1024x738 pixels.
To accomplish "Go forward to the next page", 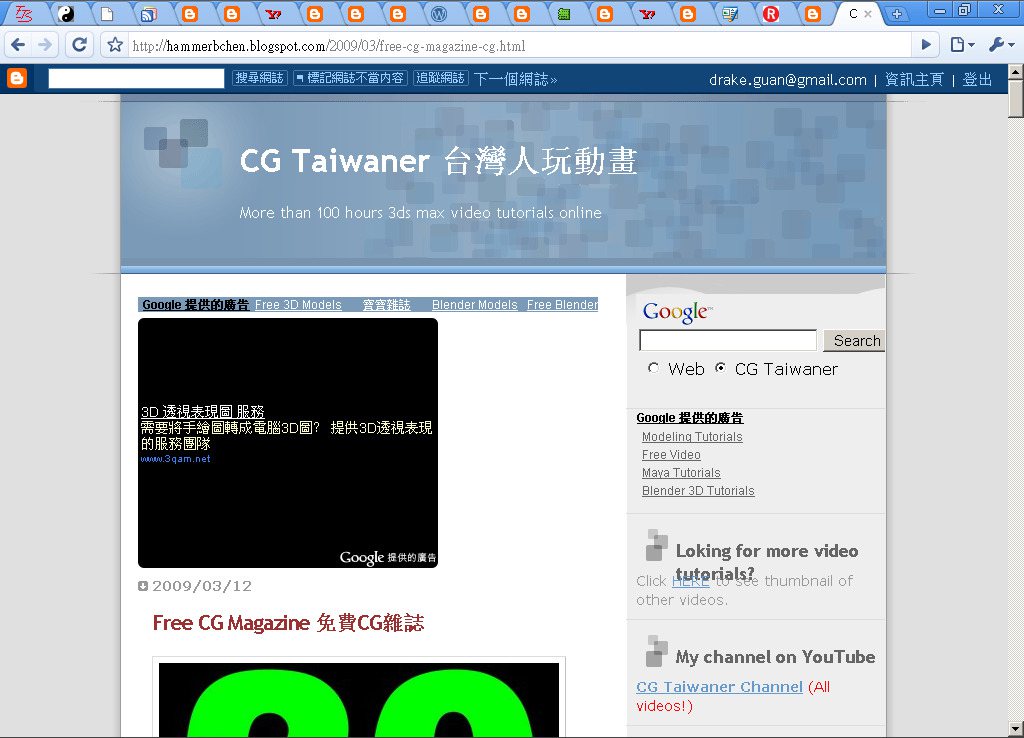I will pos(45,45).
